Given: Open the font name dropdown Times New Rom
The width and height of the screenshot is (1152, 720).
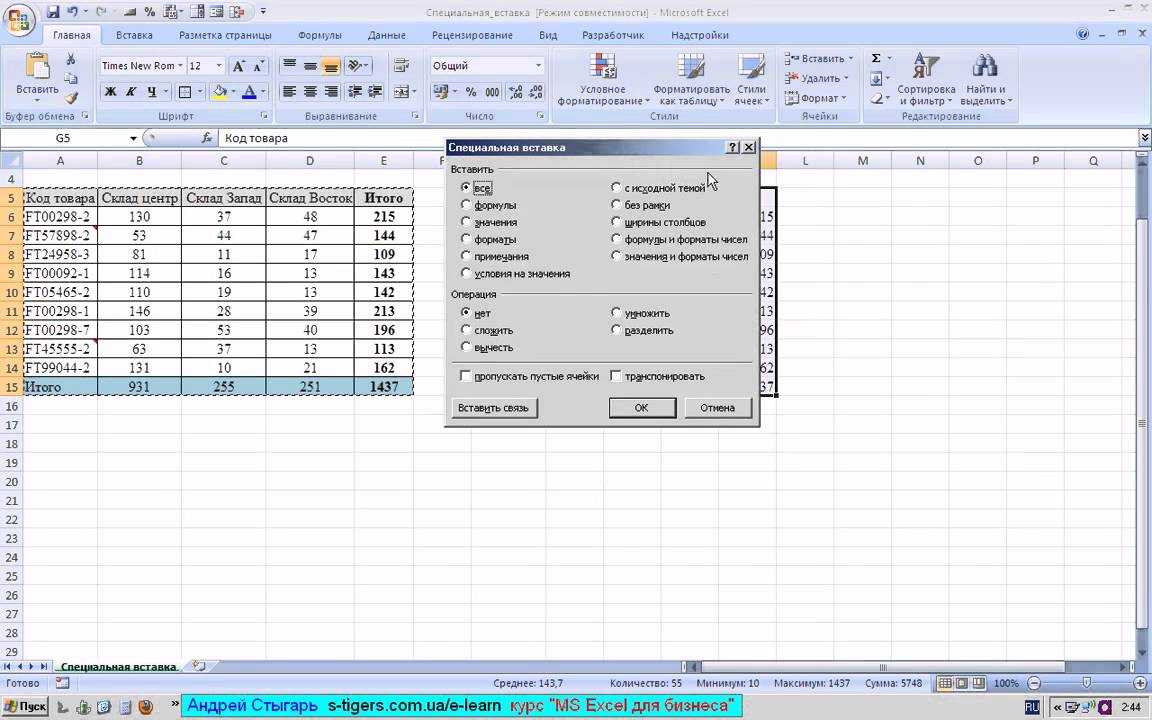Looking at the screenshot, I should coord(180,66).
